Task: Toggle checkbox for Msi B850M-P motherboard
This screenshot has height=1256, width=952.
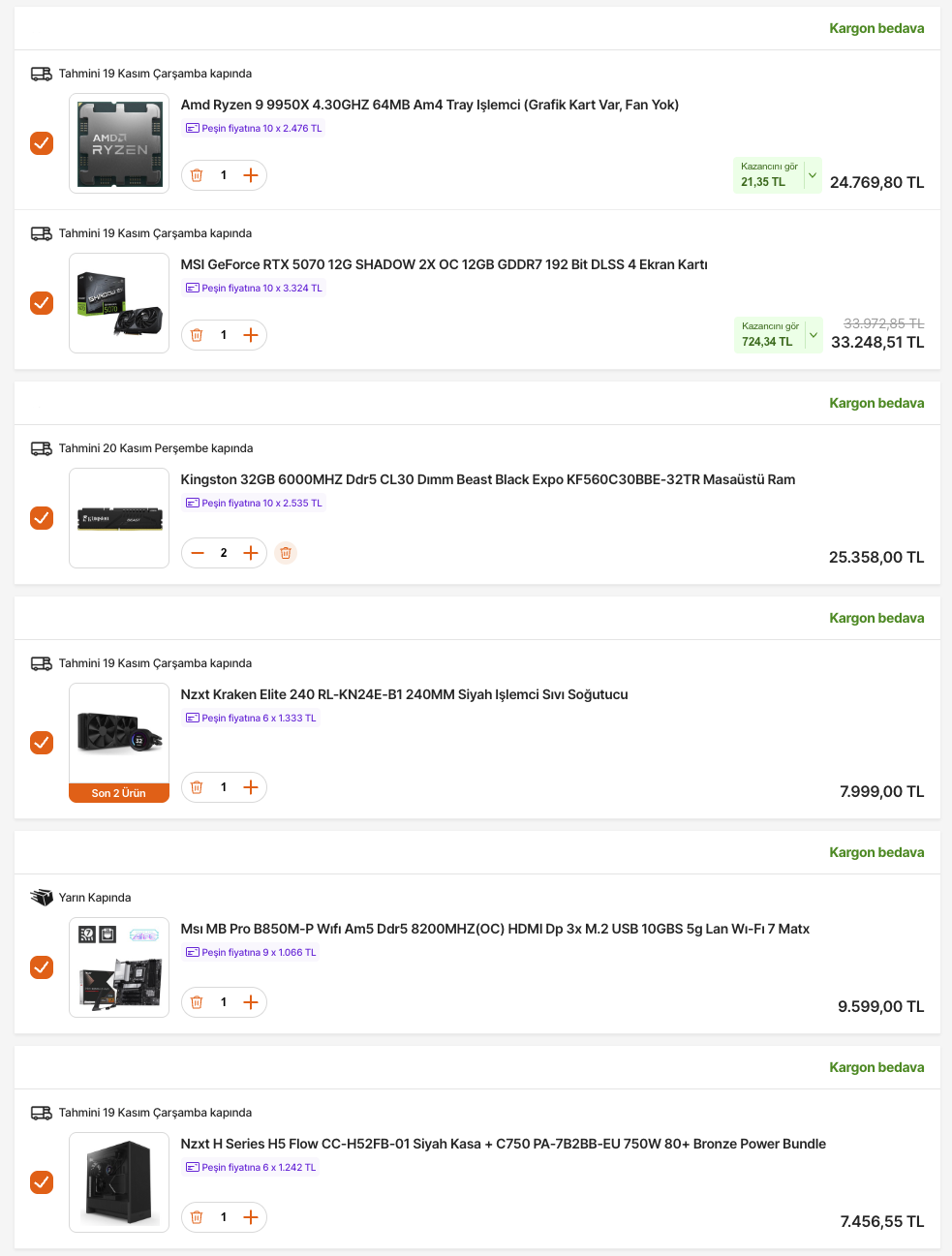Action: (42, 967)
